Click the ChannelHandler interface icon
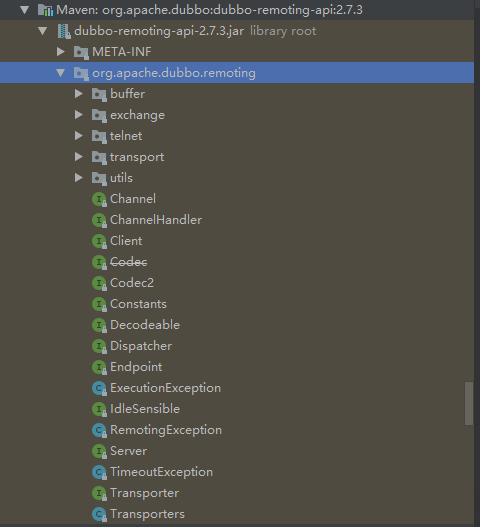The width and height of the screenshot is (480, 527). [x=99, y=220]
